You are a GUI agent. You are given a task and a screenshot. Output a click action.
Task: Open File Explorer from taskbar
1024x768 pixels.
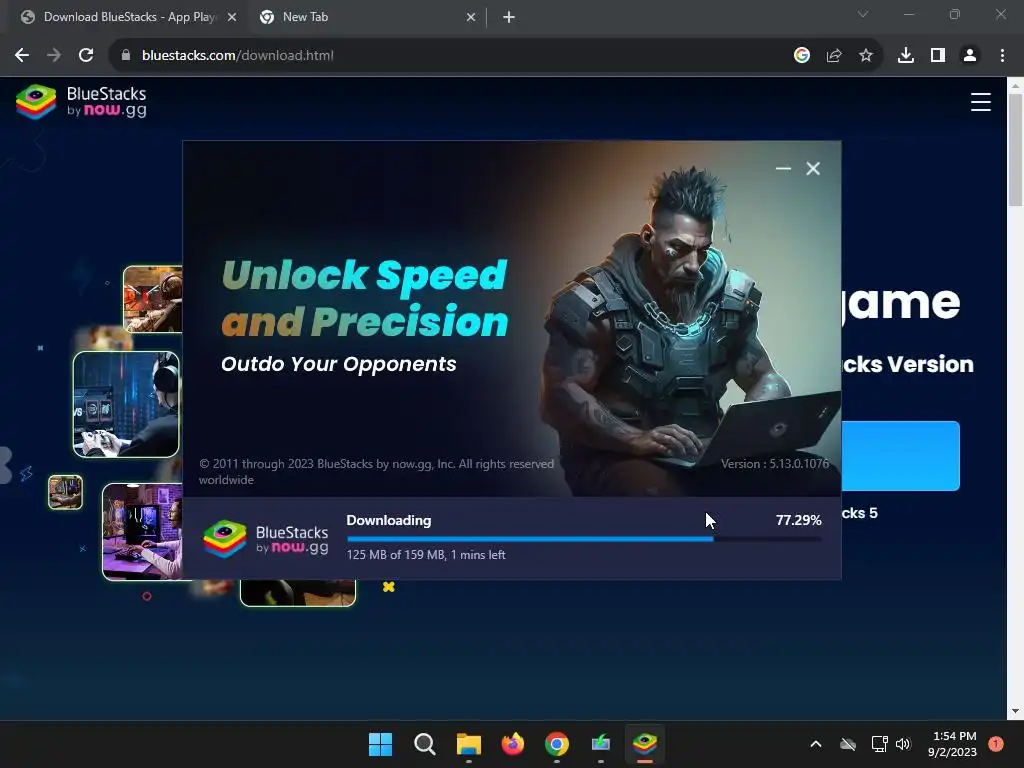coord(468,744)
